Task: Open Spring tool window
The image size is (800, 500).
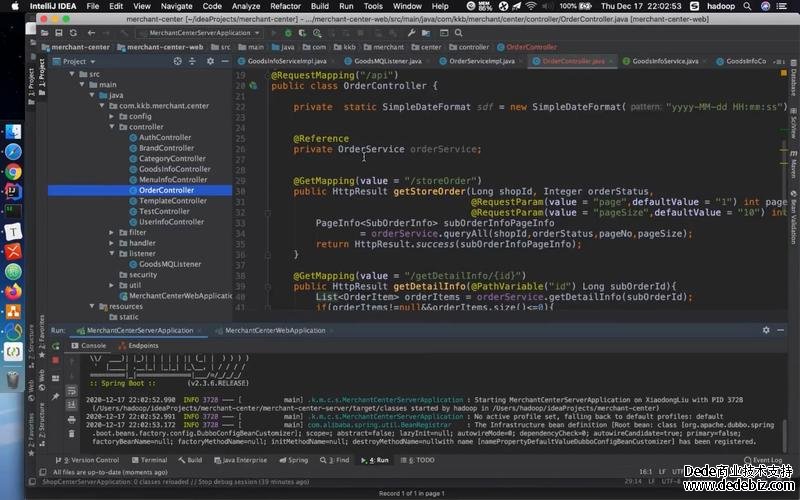Action: tap(293, 460)
